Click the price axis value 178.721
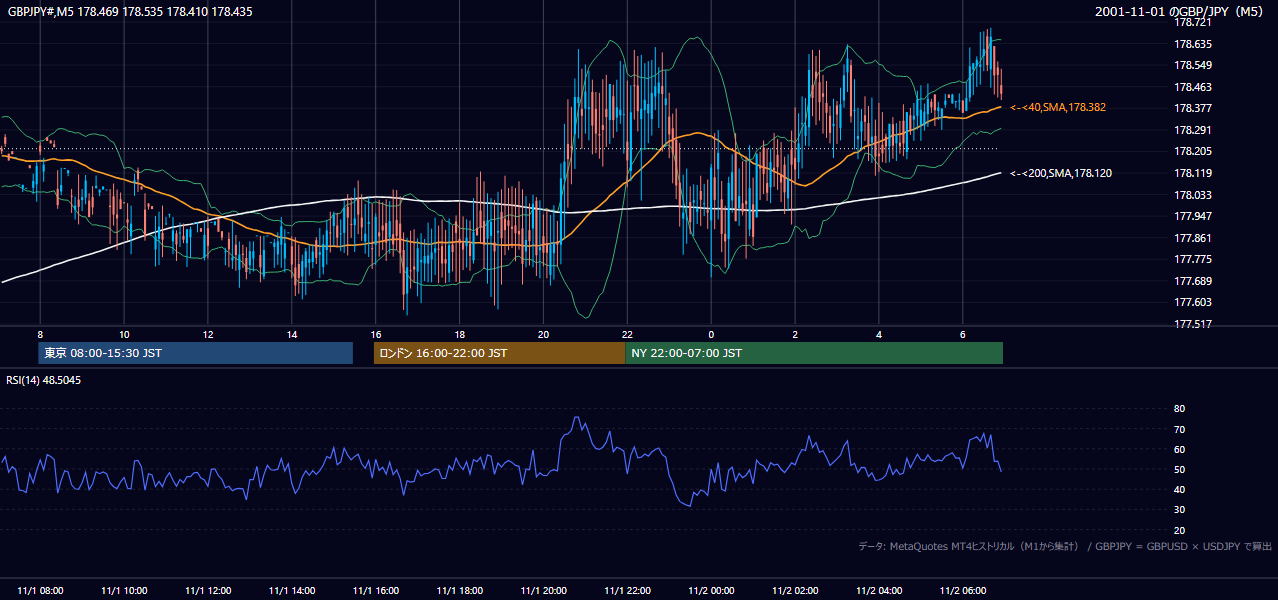This screenshot has width=1278, height=600. [x=1192, y=22]
